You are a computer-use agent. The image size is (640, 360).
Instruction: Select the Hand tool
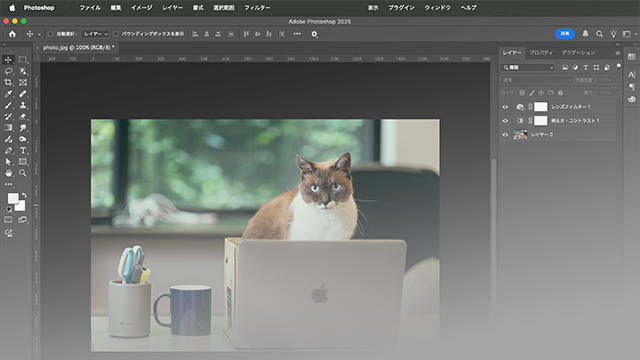click(x=8, y=173)
